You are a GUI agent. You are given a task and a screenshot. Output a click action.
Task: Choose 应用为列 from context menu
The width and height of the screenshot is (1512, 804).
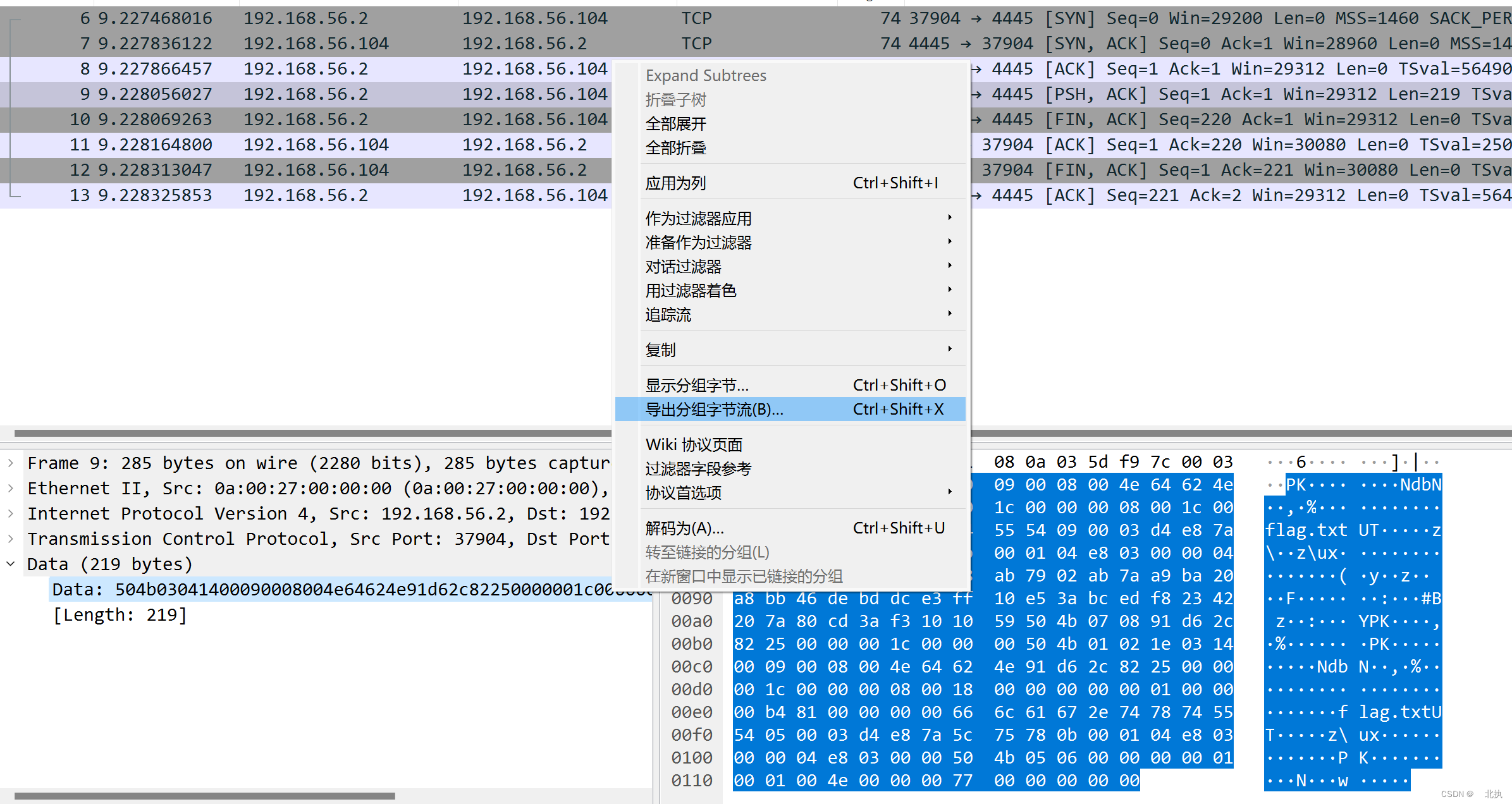(x=675, y=183)
